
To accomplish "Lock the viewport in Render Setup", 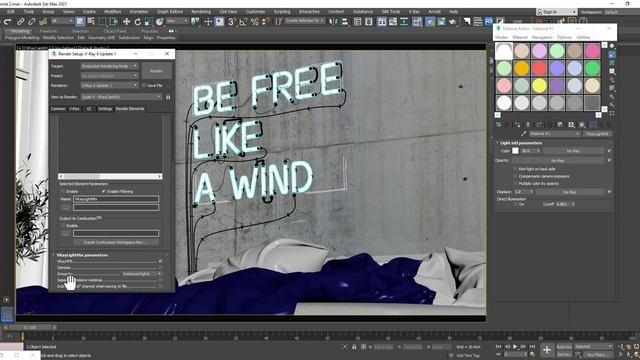I will click(168, 97).
